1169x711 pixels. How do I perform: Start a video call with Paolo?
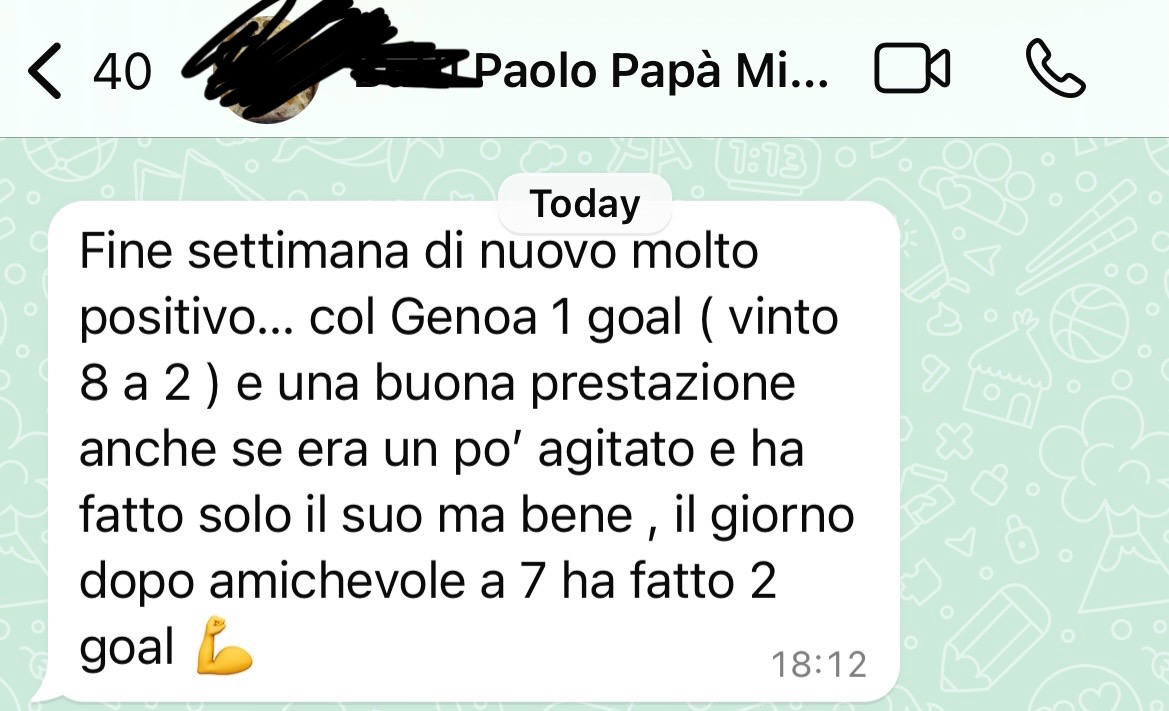[912, 69]
